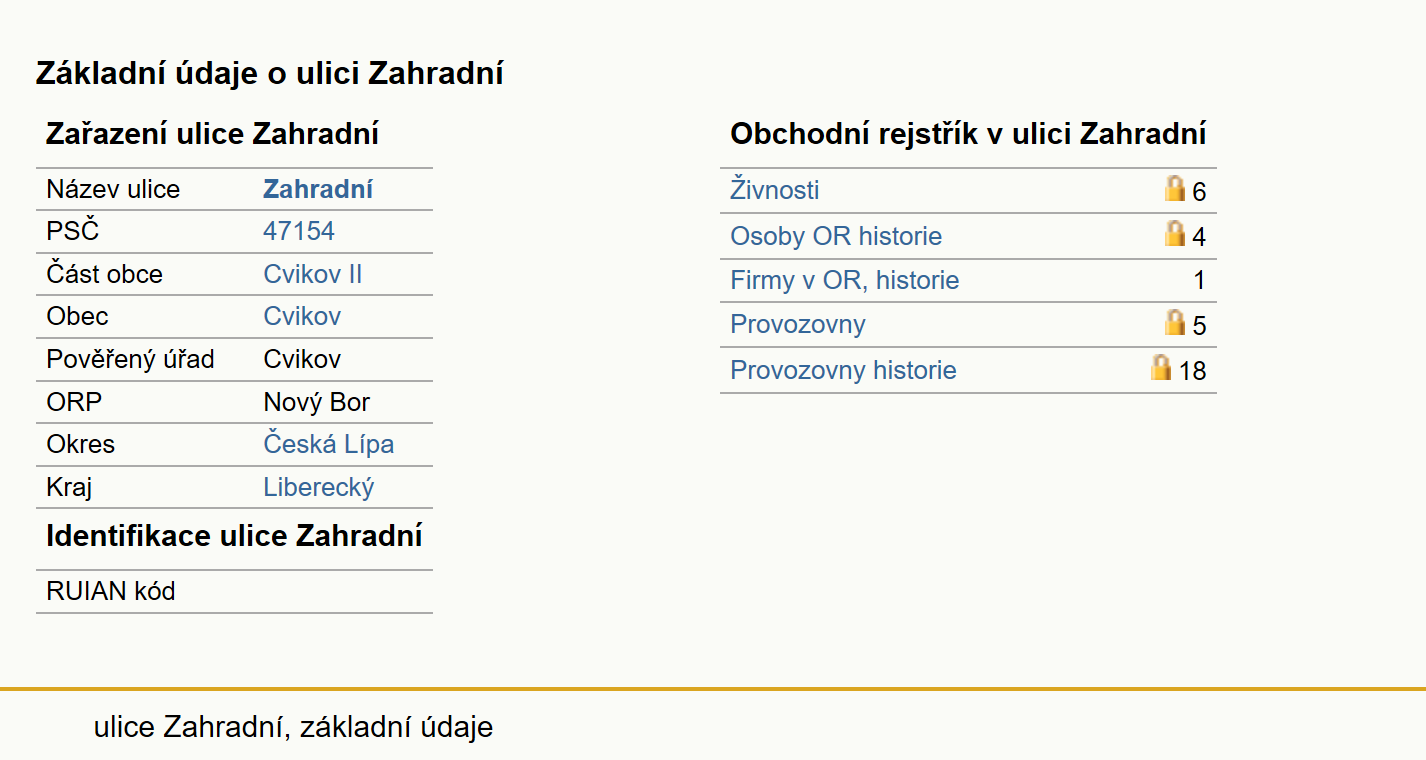Image resolution: width=1426 pixels, height=760 pixels.
Task: Open Osoby OR historie link
Action: [x=836, y=236]
